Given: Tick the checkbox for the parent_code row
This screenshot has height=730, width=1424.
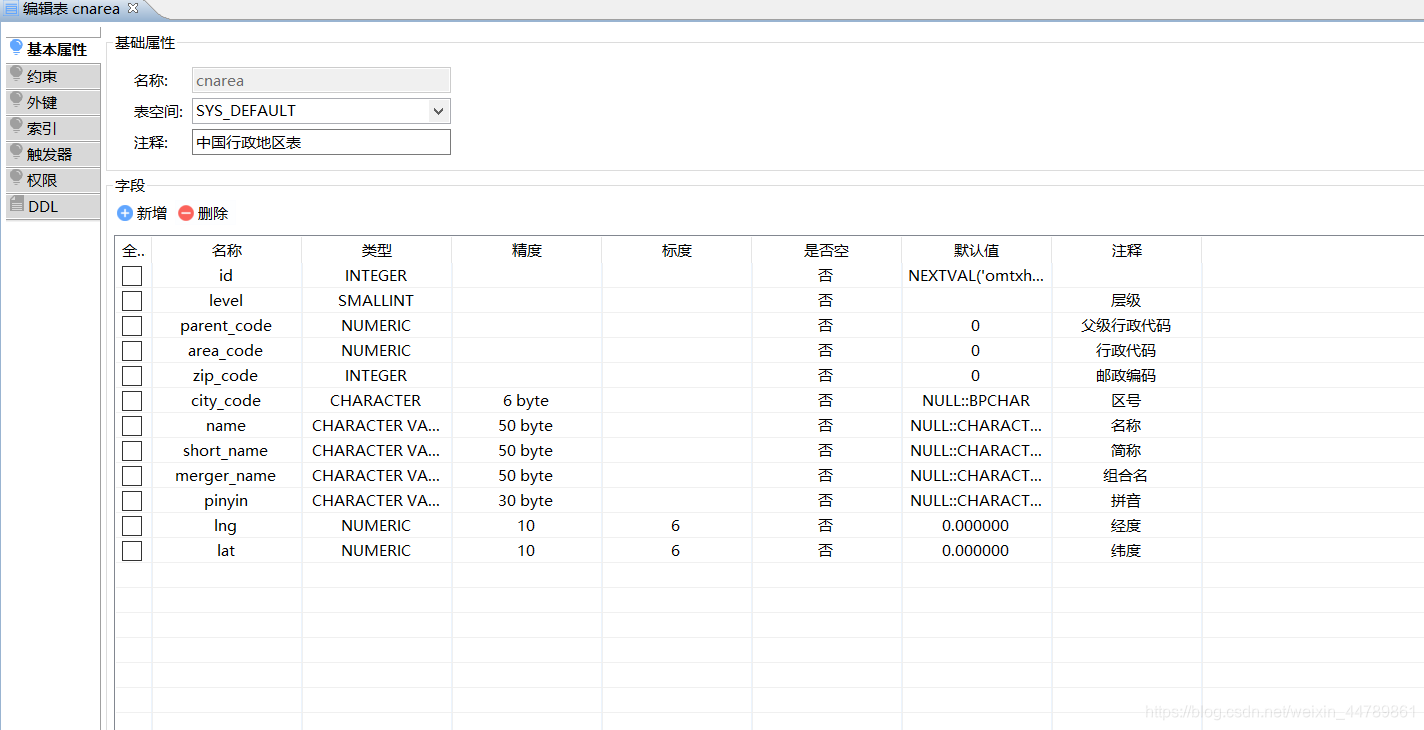Looking at the screenshot, I should point(132,326).
